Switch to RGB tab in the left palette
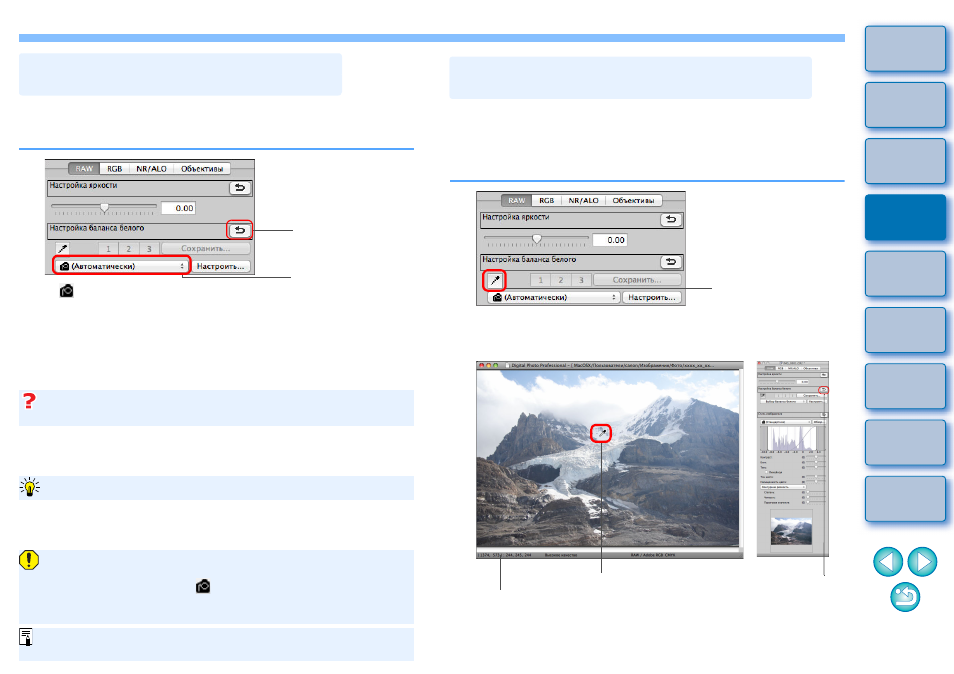 pos(114,168)
